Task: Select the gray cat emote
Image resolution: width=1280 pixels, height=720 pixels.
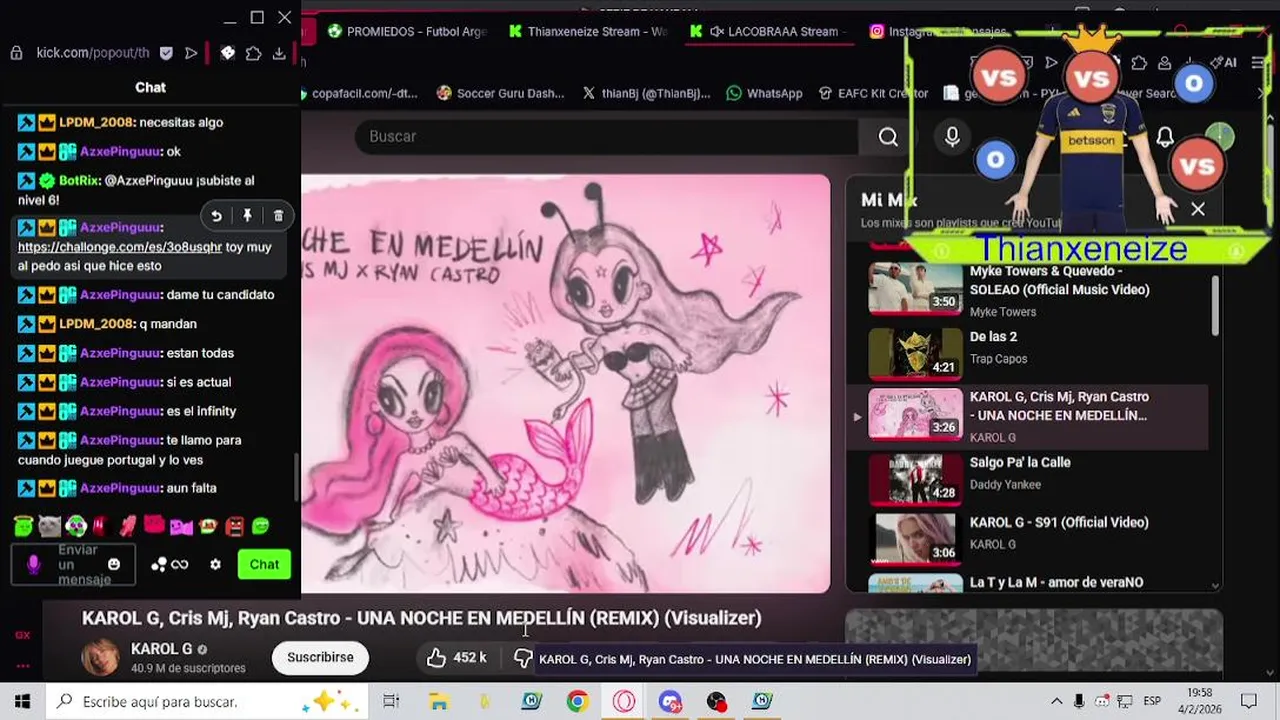Action: click(x=49, y=525)
